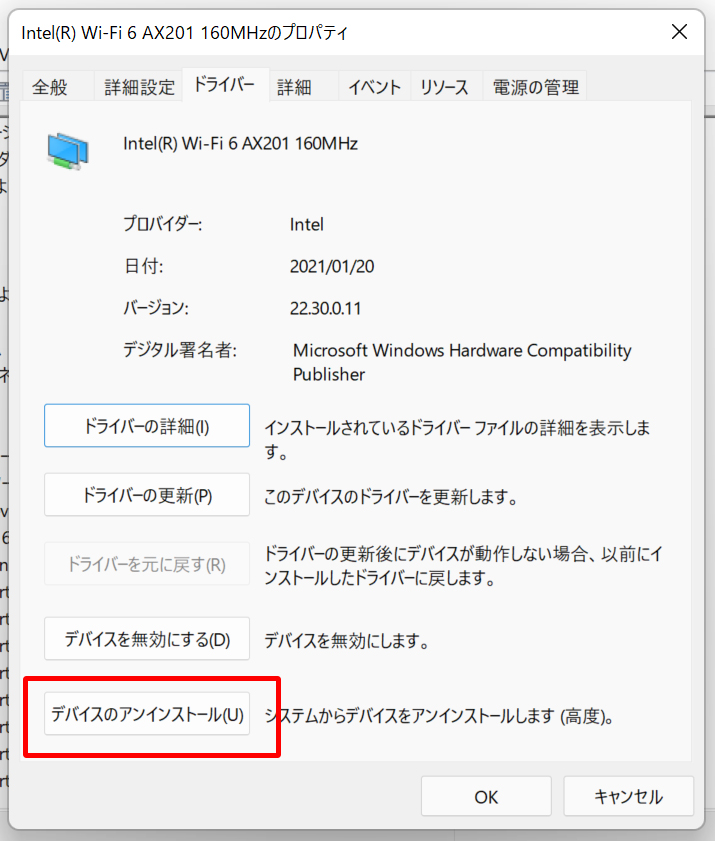This screenshot has width=715, height=841.
Task: Click ドライバーの更新(P) button
Action: tap(147, 495)
